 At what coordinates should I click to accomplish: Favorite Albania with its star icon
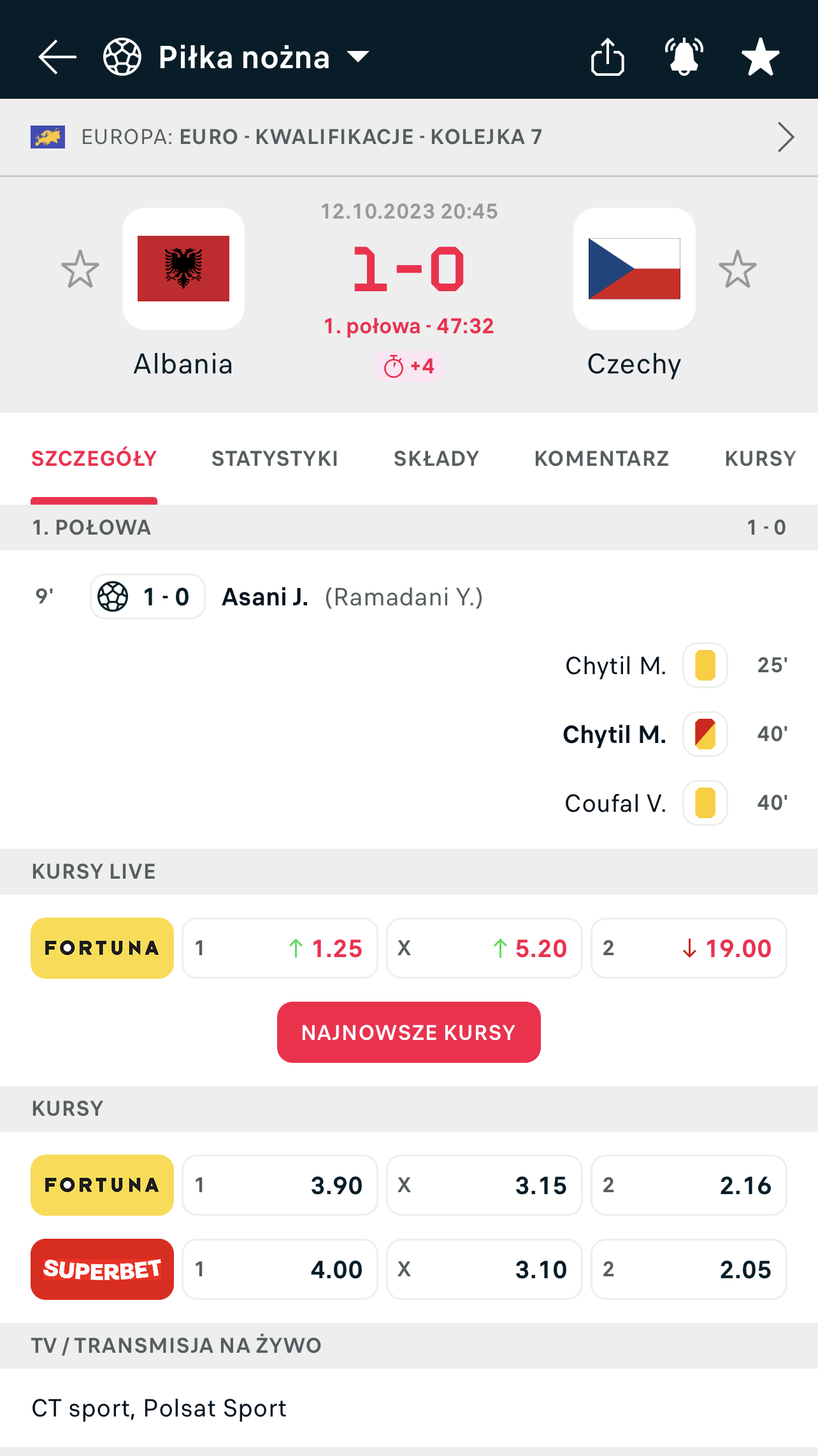pyautogui.click(x=80, y=269)
